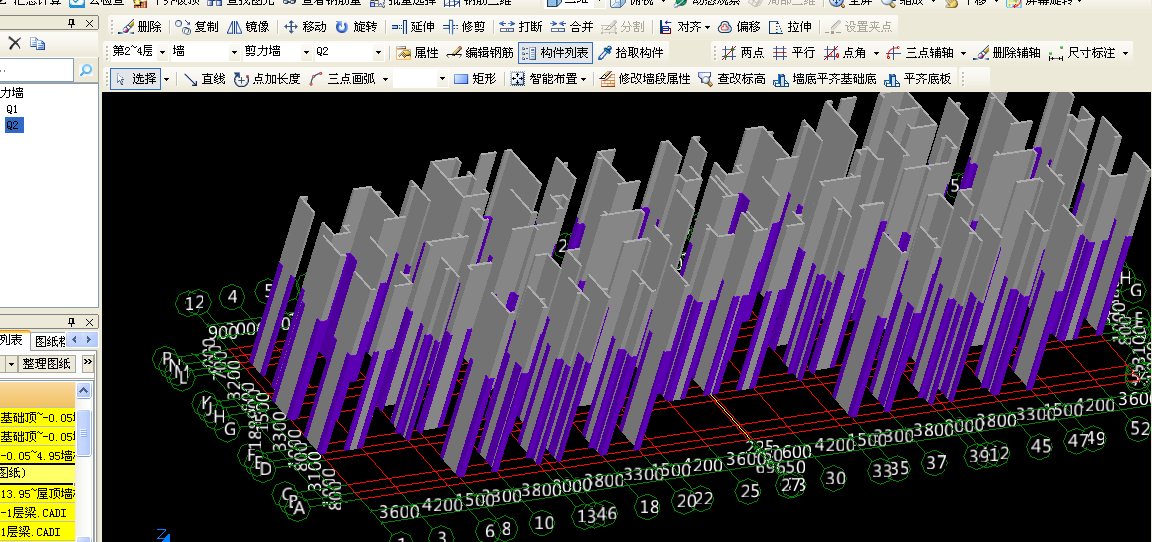Click the 偏移 (offset) tool
Image resolution: width=1152 pixels, height=542 pixels.
click(739, 27)
